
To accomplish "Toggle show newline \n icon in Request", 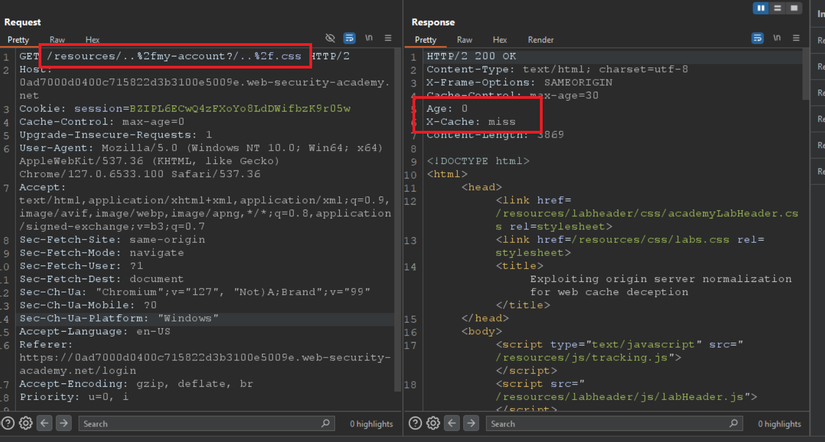I will 369,38.
